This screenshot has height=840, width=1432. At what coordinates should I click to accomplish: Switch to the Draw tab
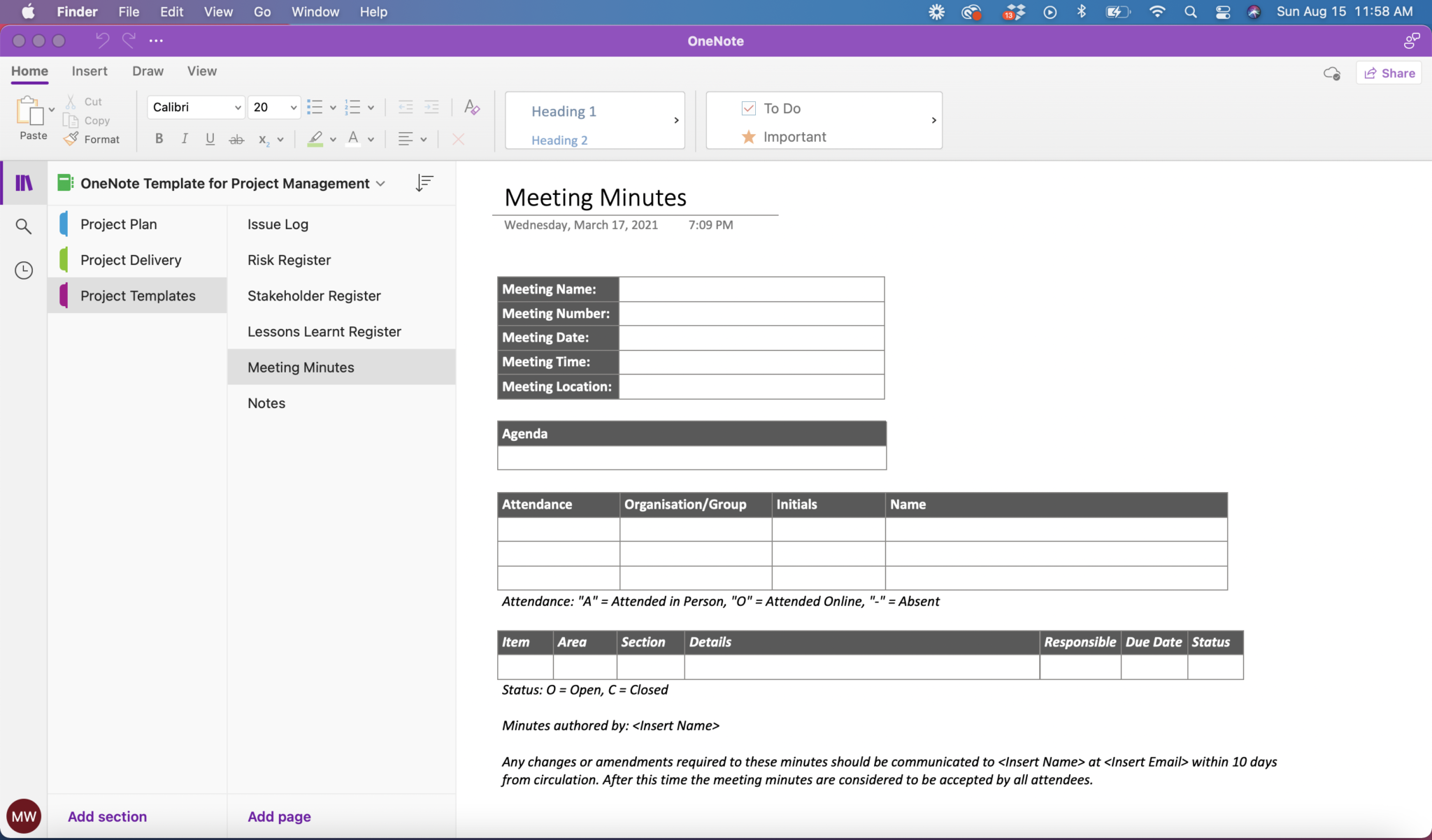coord(148,71)
